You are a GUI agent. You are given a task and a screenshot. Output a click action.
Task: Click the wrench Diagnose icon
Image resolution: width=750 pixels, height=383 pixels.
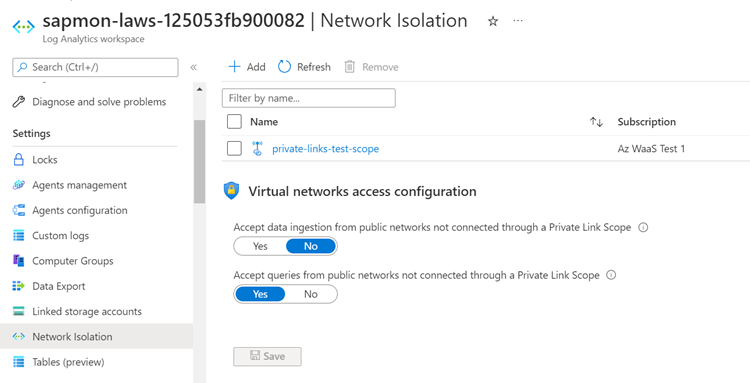click(x=19, y=101)
